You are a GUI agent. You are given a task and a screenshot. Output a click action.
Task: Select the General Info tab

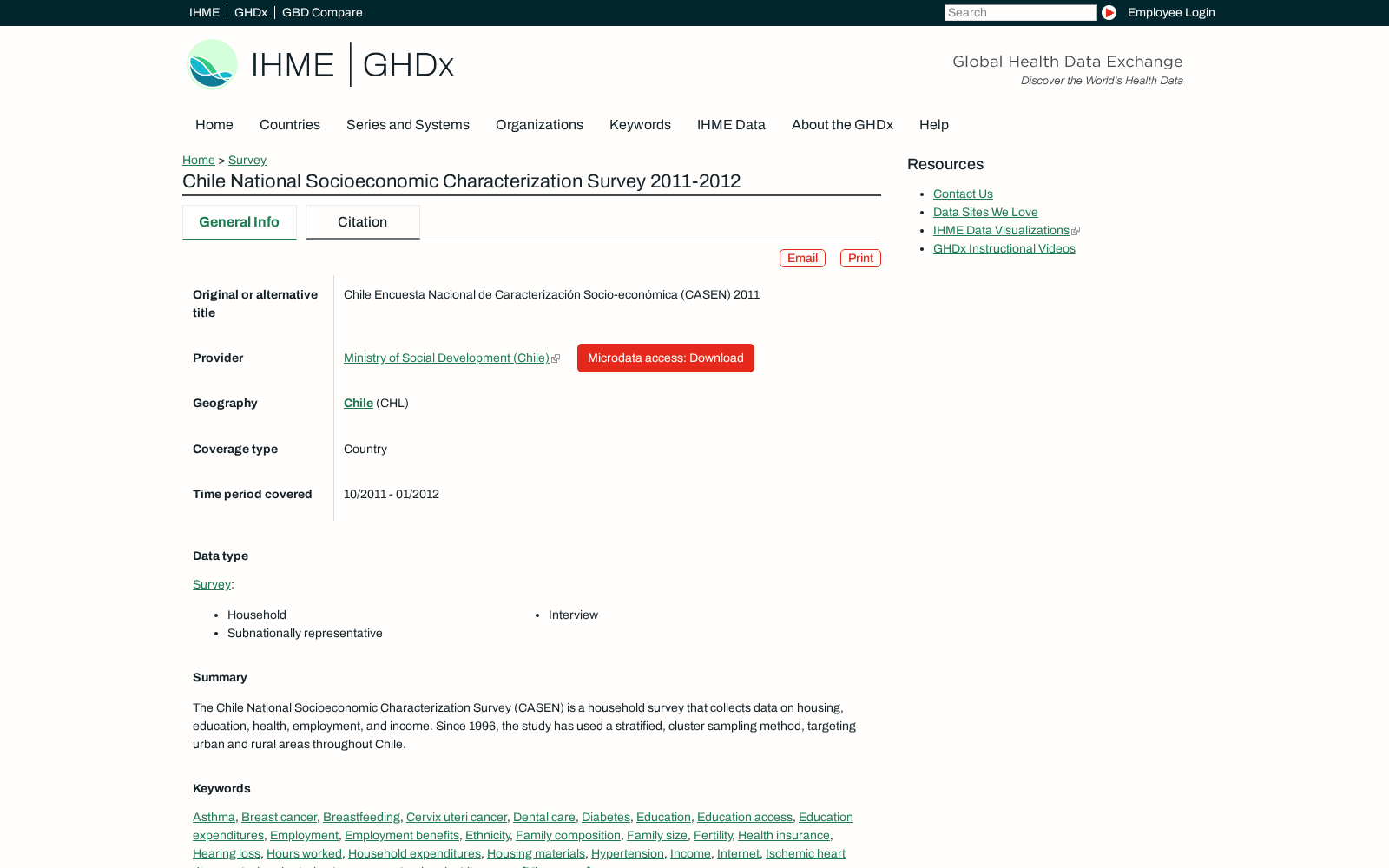click(240, 222)
